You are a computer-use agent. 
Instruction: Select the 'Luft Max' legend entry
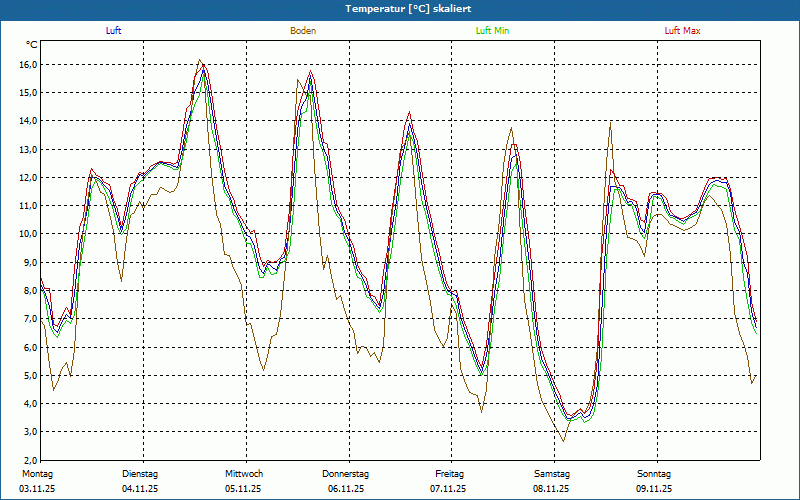683,31
